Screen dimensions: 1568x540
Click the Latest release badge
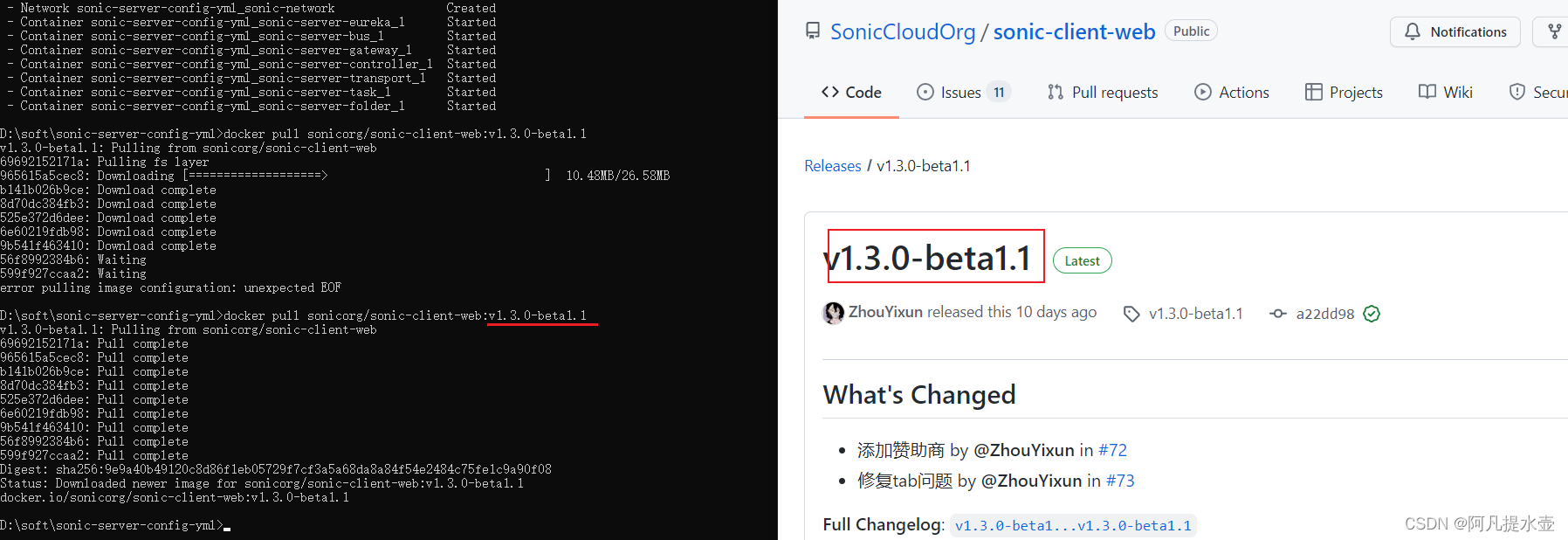pos(1082,260)
